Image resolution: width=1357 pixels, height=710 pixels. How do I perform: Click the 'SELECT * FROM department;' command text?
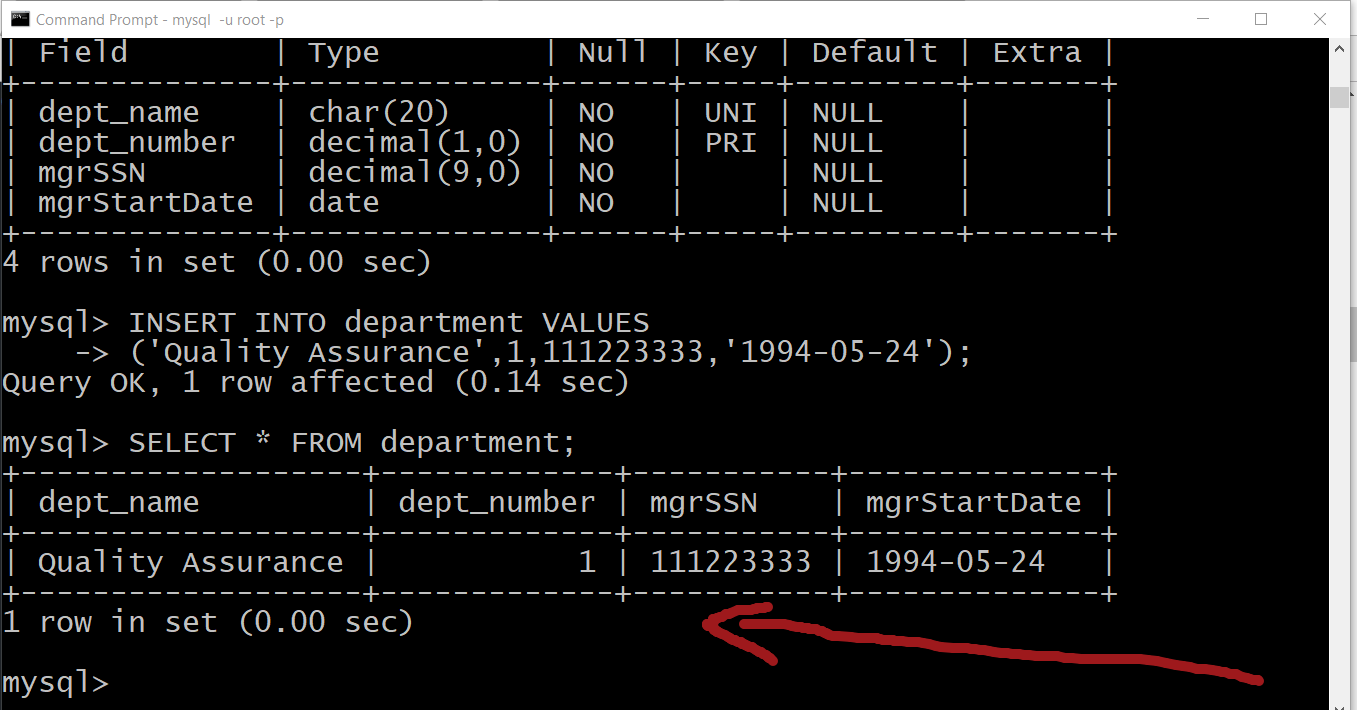(352, 443)
